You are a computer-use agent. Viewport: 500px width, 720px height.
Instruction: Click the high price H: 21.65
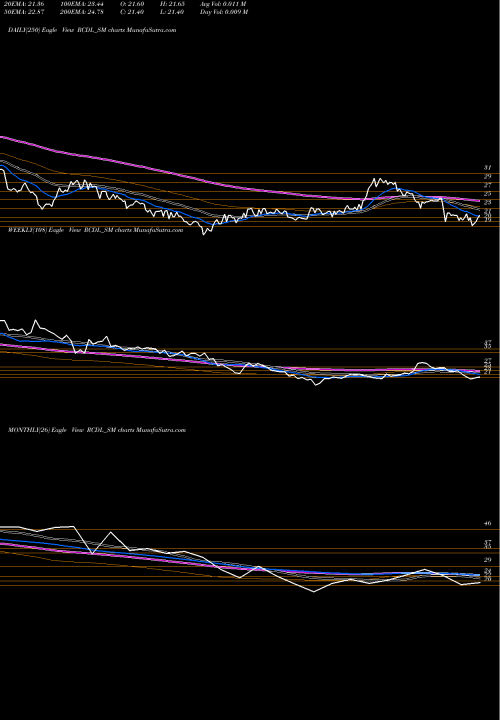(x=173, y=4)
